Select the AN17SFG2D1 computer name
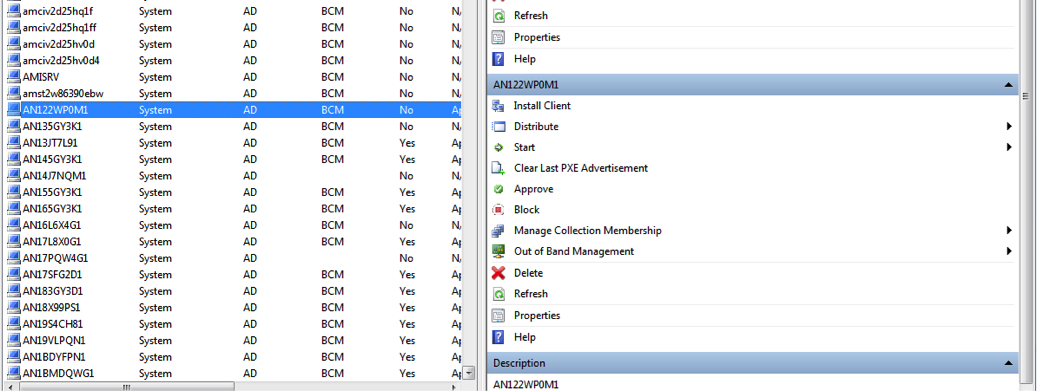This screenshot has width=1037, height=391. coord(52,275)
